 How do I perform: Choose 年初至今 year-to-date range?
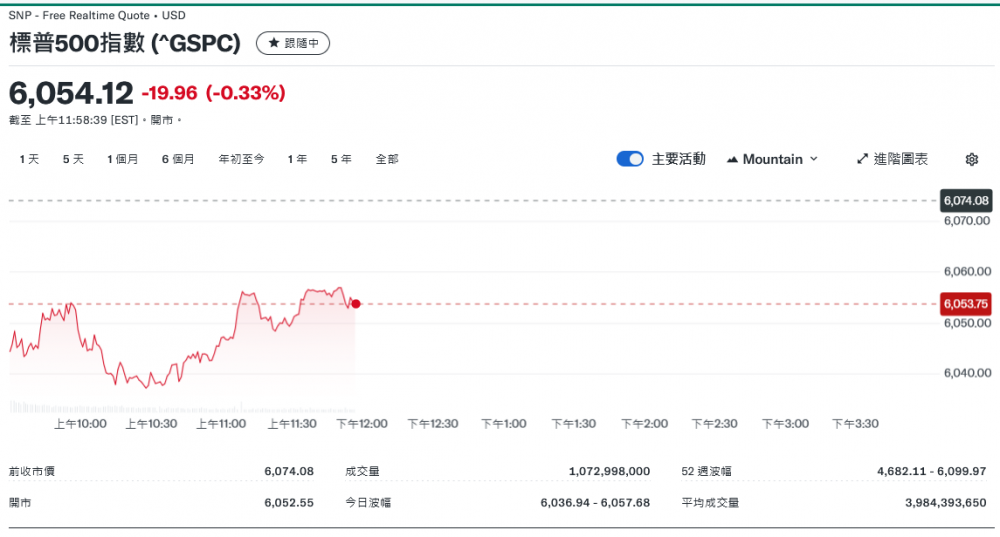pos(241,159)
